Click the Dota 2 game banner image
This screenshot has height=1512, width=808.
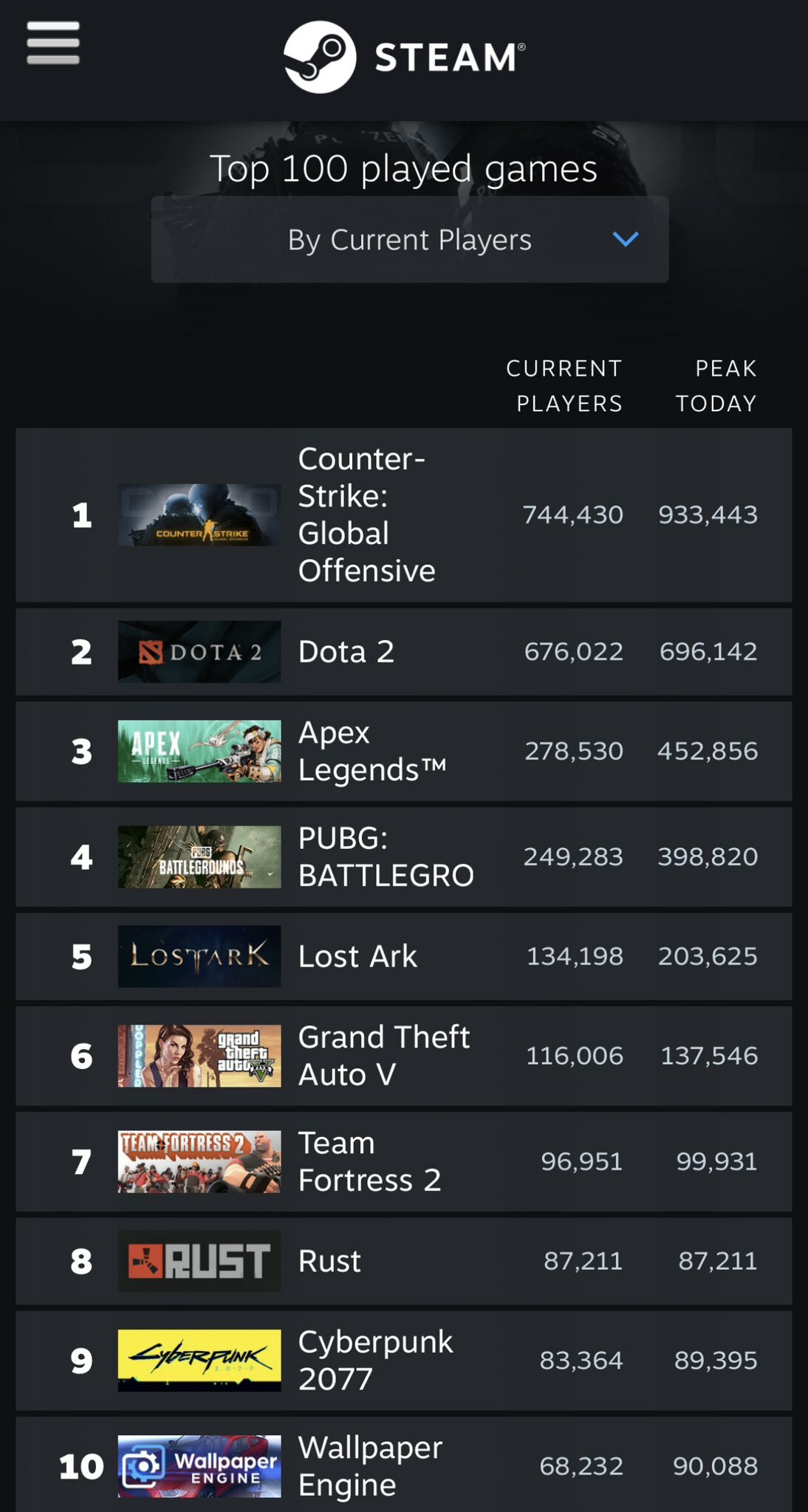pyautogui.click(x=199, y=651)
